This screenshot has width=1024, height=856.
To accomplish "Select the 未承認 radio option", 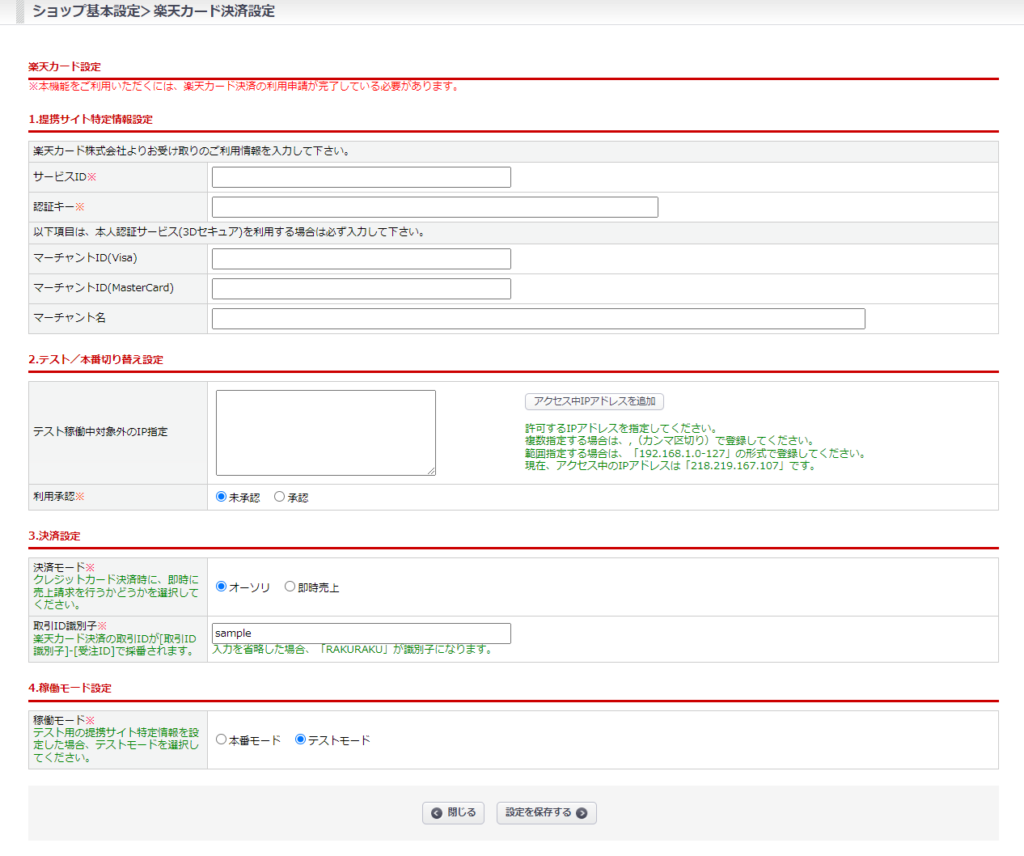I will tap(222, 497).
